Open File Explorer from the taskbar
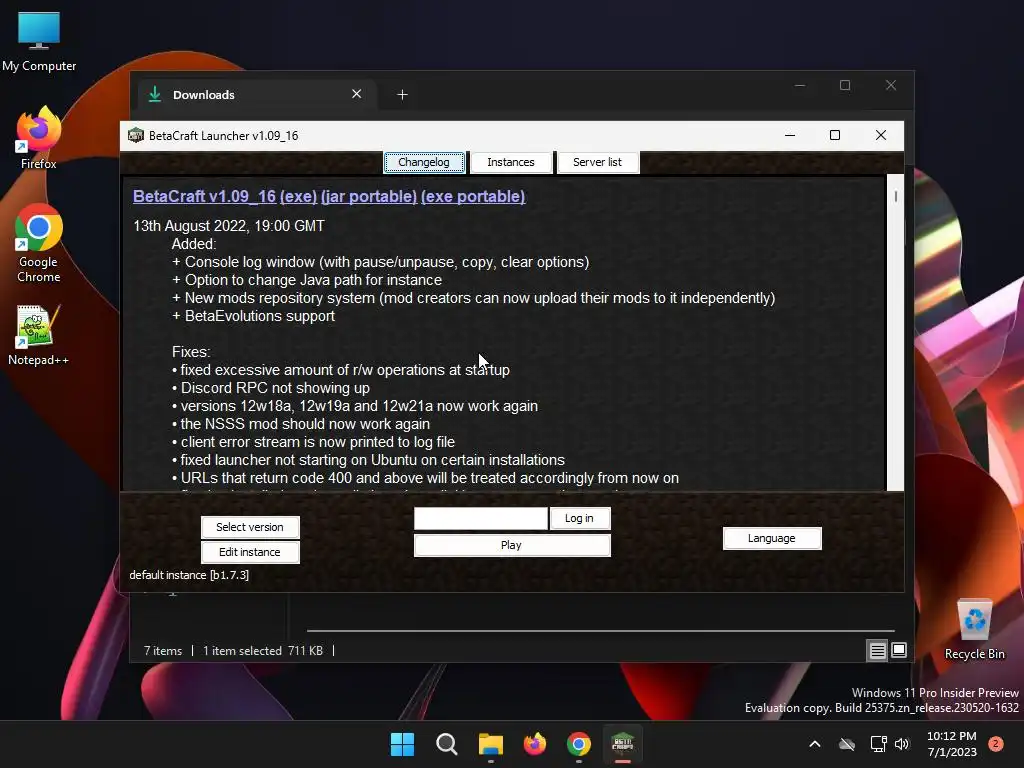 coord(490,744)
